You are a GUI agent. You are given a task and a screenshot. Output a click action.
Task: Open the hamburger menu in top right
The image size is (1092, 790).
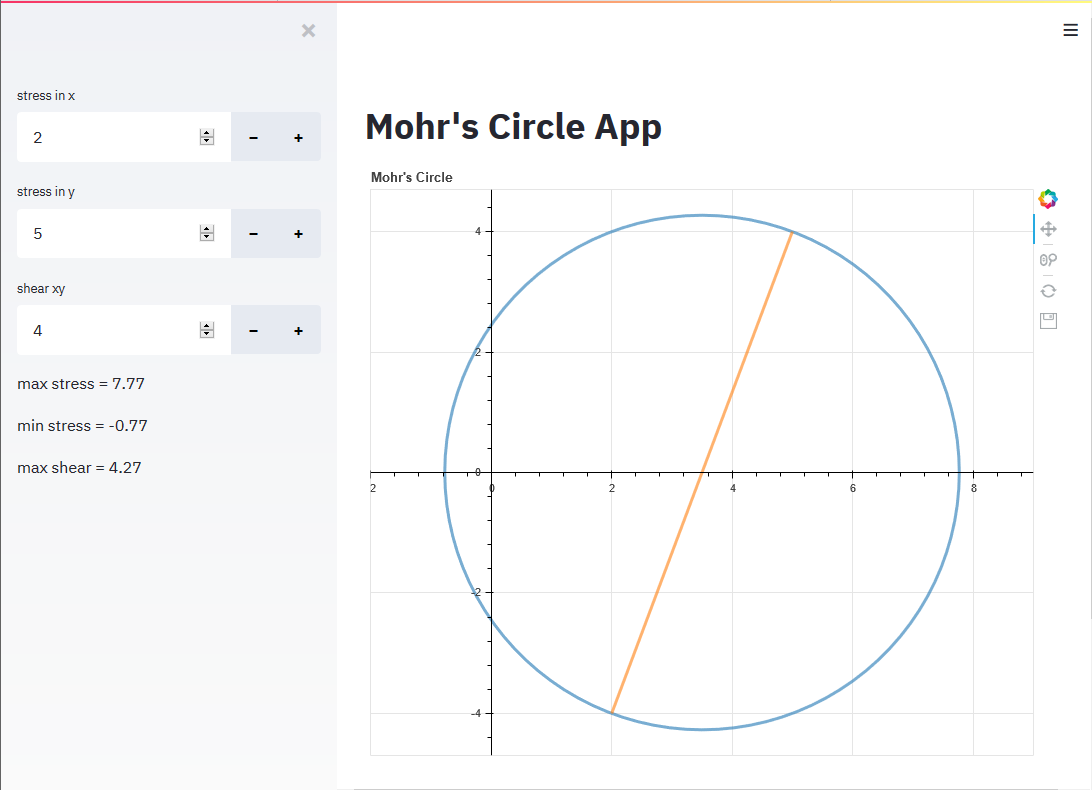[x=1069, y=30]
